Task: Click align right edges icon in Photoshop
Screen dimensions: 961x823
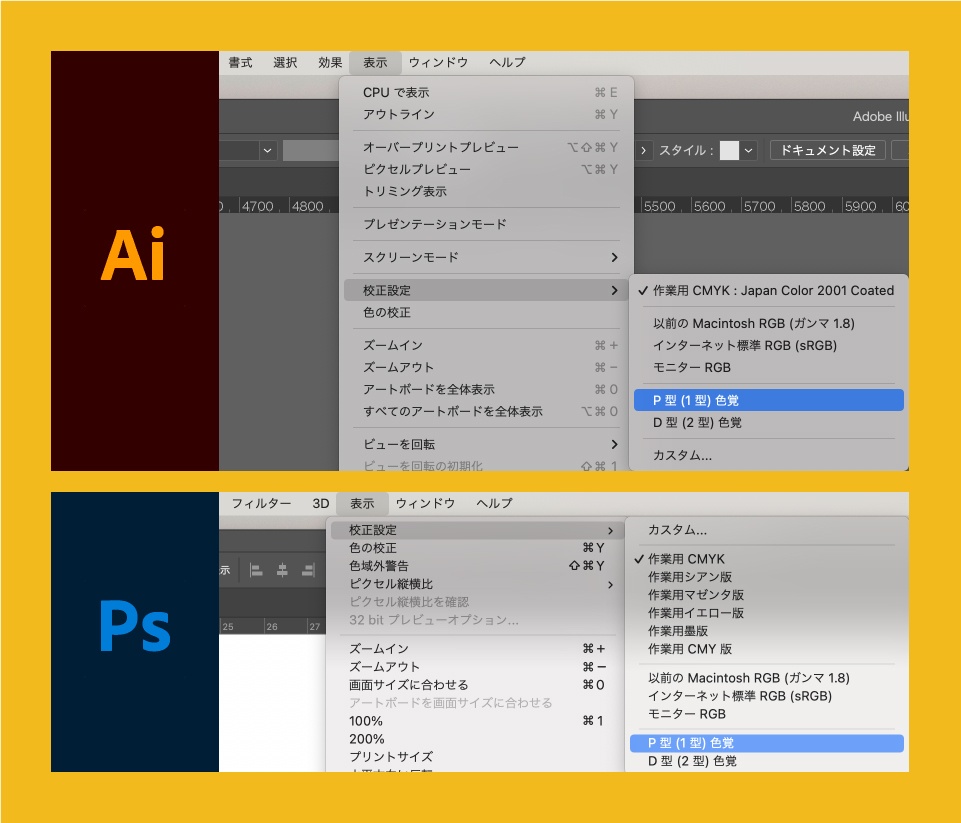Action: [308, 571]
